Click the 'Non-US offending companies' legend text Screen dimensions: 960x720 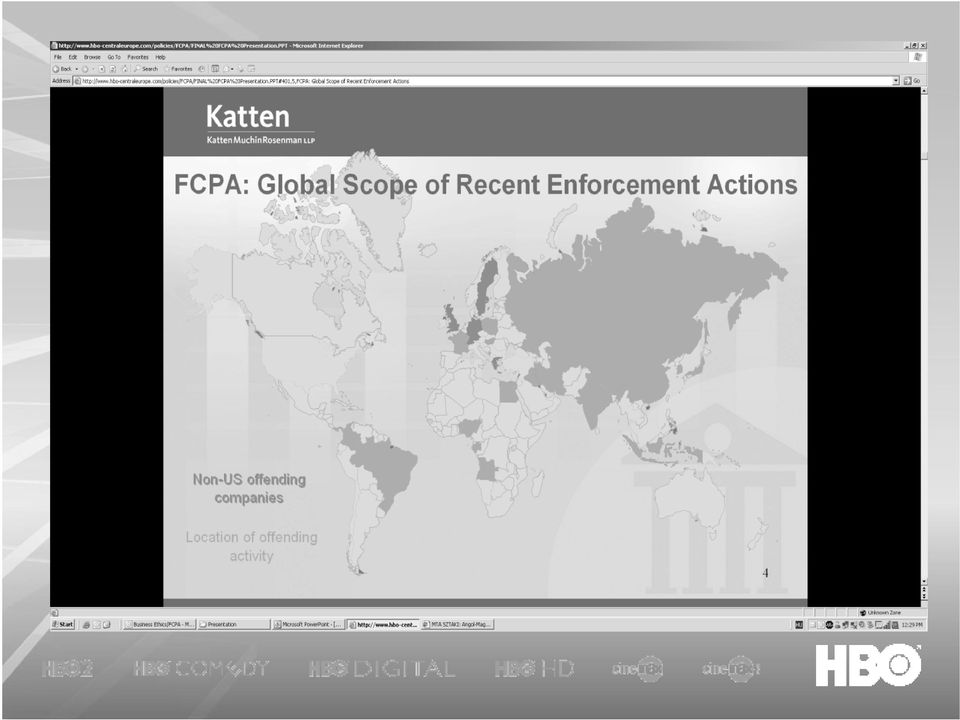click(x=249, y=489)
